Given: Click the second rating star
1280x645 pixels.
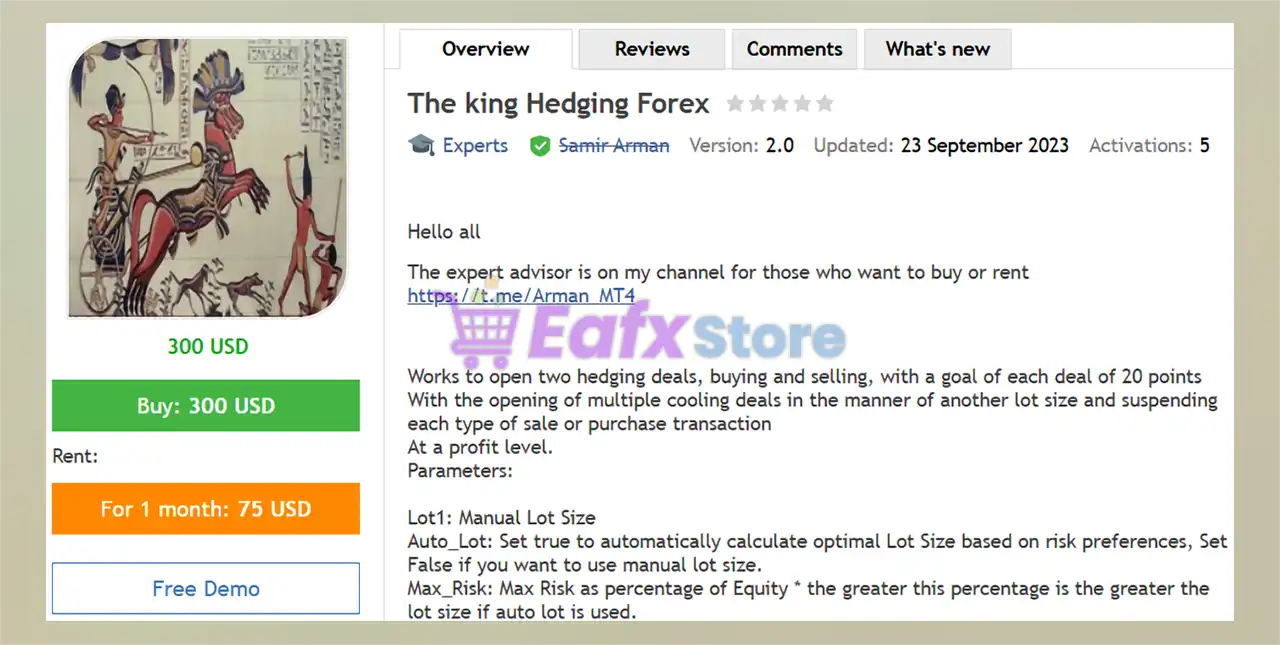Looking at the screenshot, I should point(757,103).
